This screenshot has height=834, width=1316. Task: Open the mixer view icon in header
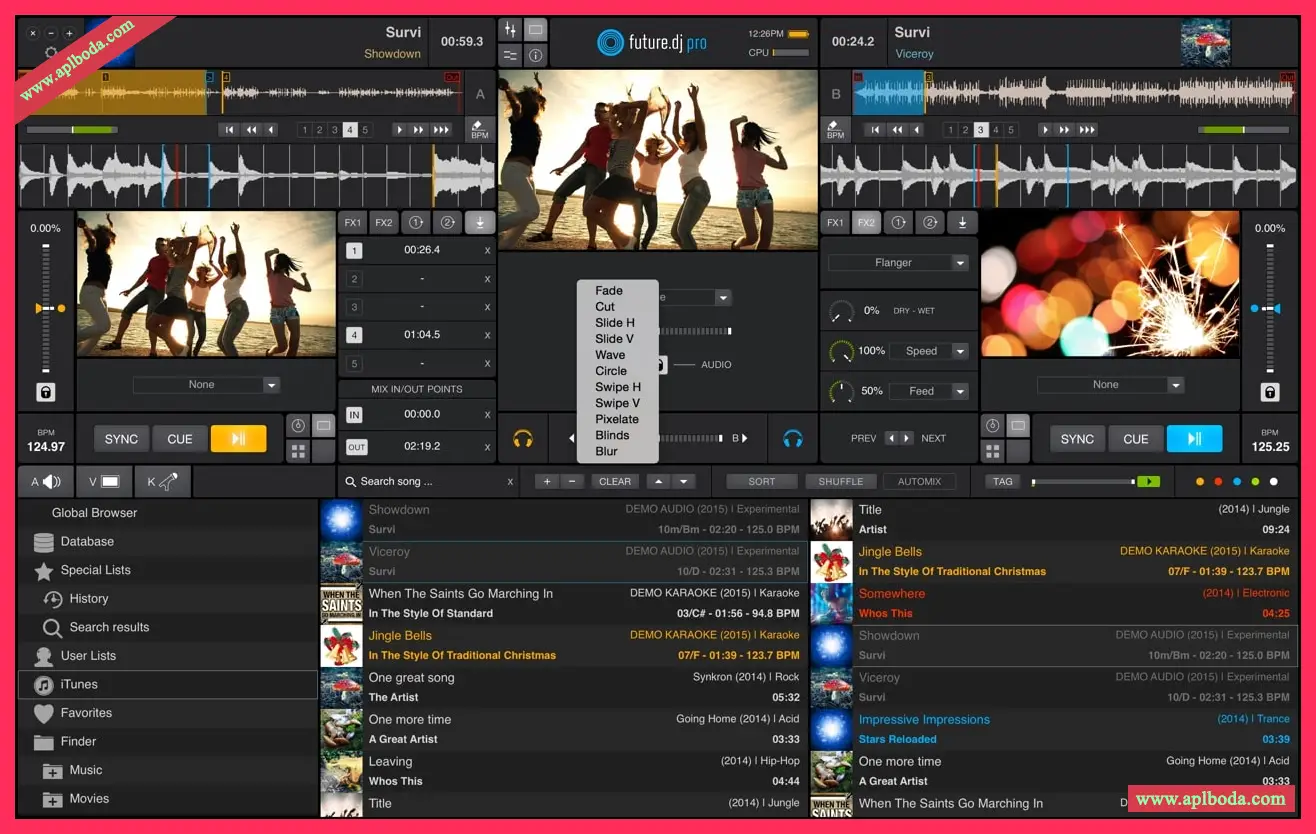coord(510,31)
